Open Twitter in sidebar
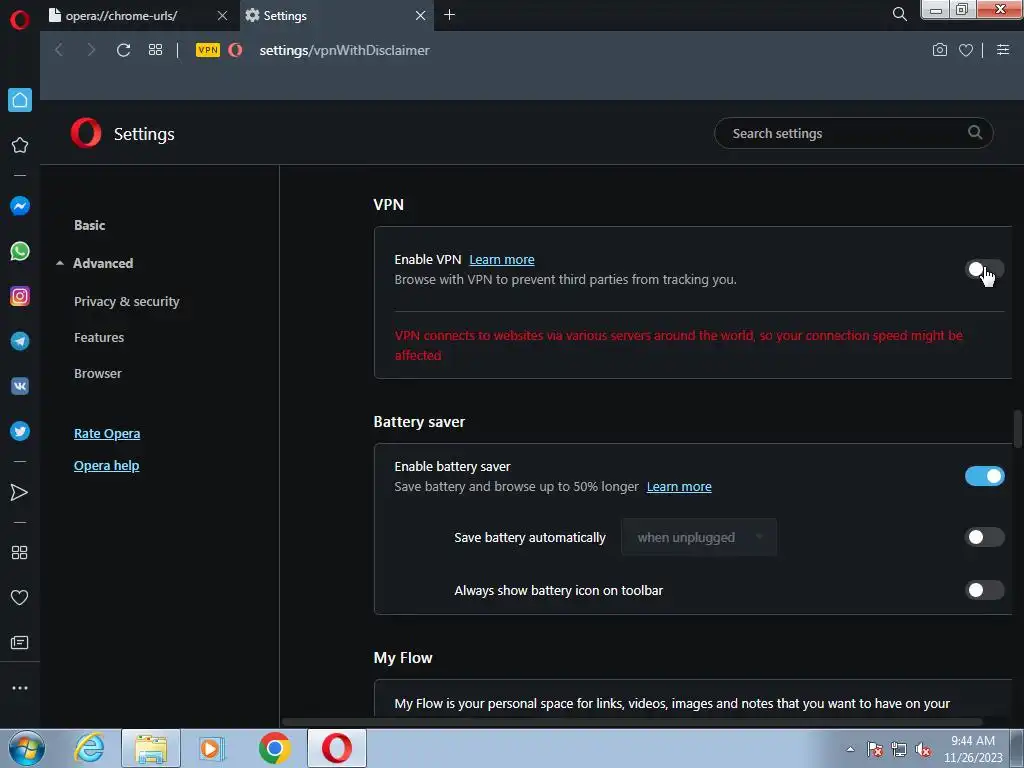Screen dimensions: 1024x768 [x=20, y=431]
